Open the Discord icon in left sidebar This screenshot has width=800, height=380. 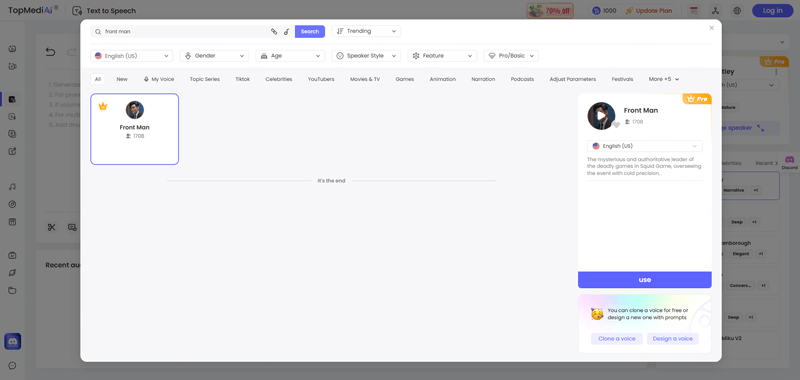coord(12,341)
